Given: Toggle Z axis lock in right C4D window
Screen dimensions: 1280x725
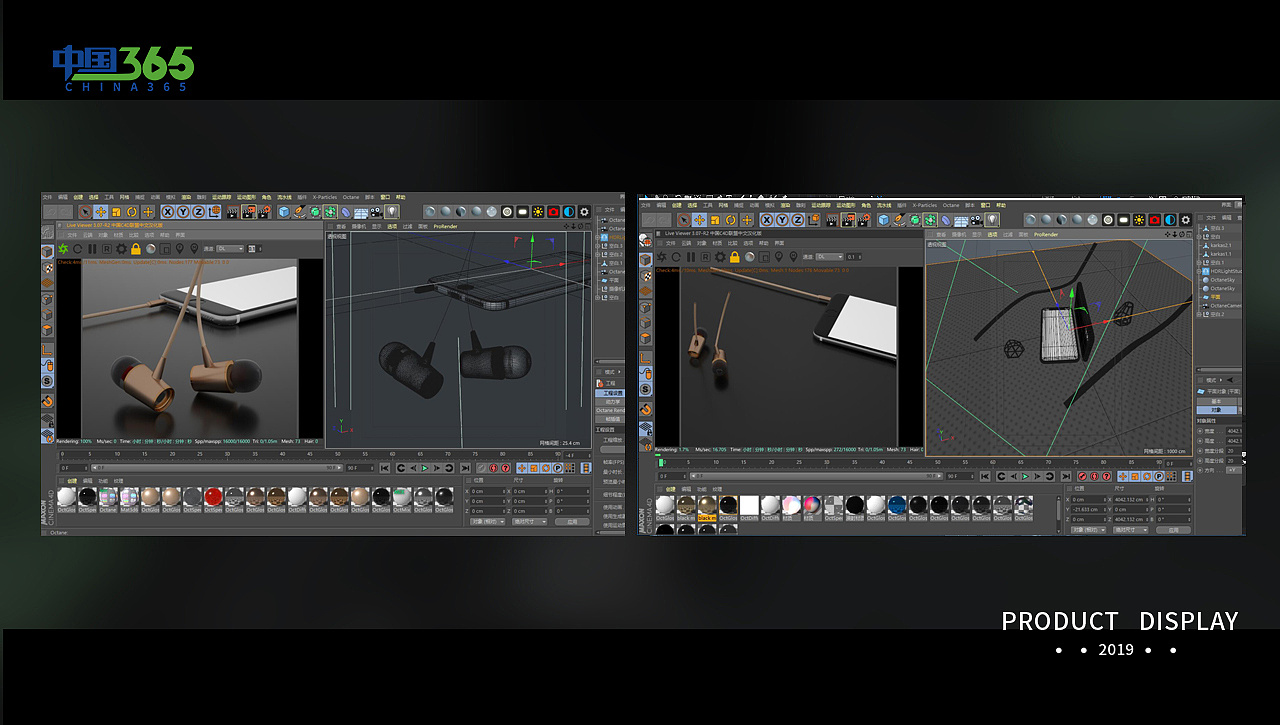Looking at the screenshot, I should pyautogui.click(x=798, y=219).
